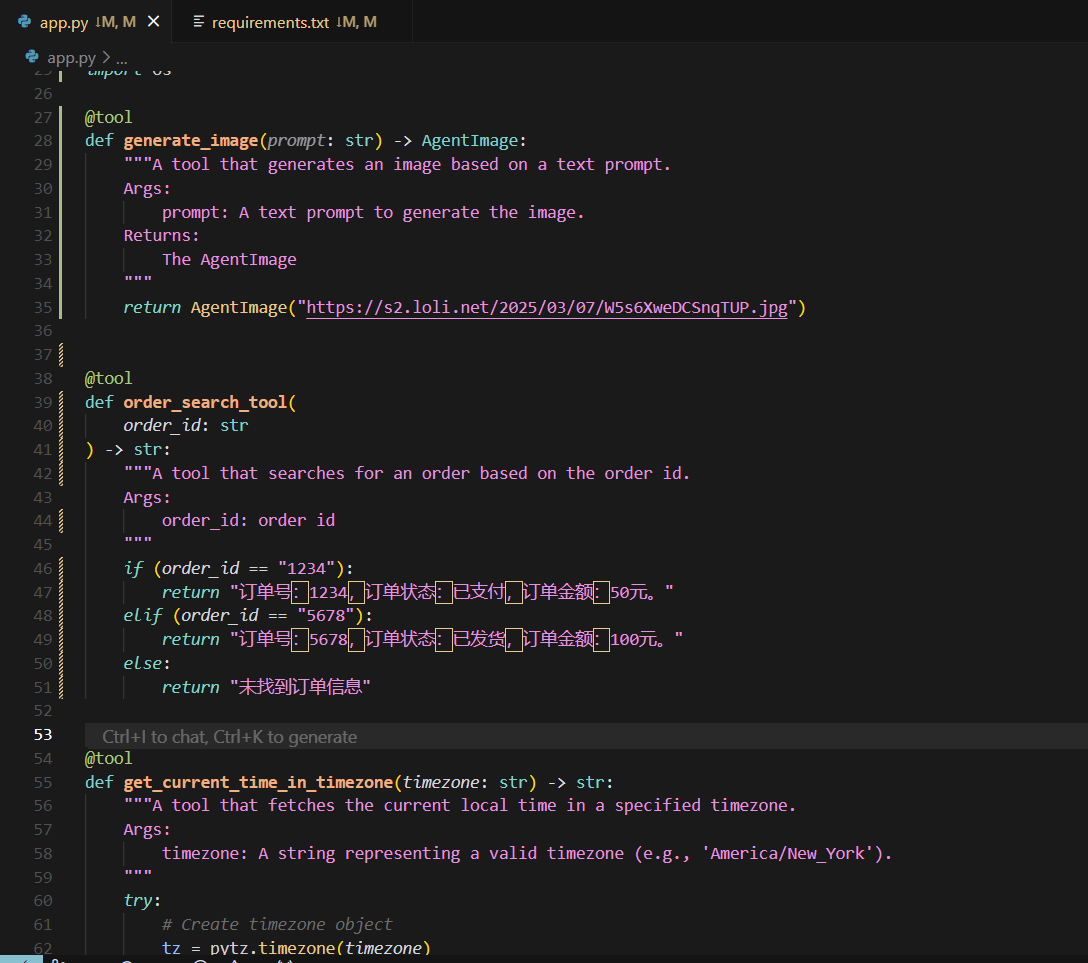The height and width of the screenshot is (963, 1088).
Task: Click get_current_time_in_timezone function name
Action: (257, 782)
